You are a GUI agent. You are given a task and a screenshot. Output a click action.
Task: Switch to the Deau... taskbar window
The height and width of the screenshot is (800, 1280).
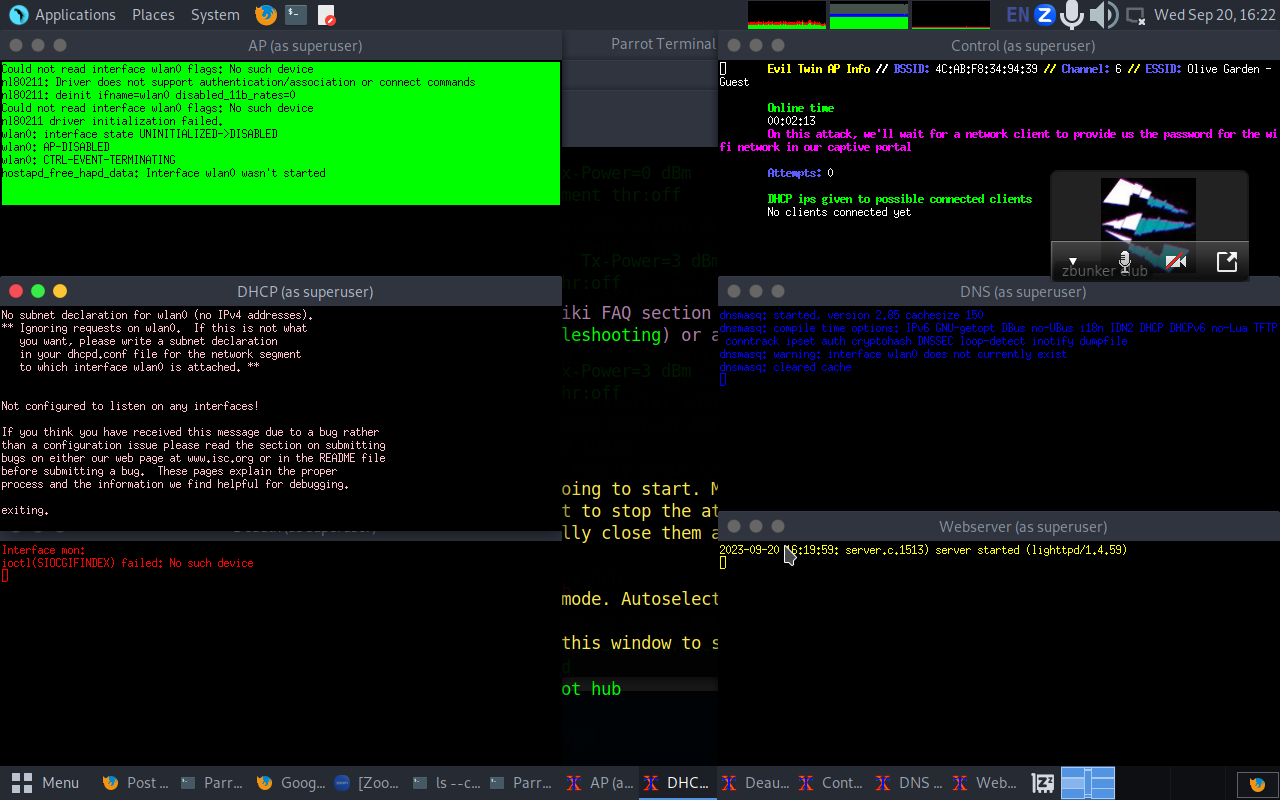pyautogui.click(x=753, y=783)
